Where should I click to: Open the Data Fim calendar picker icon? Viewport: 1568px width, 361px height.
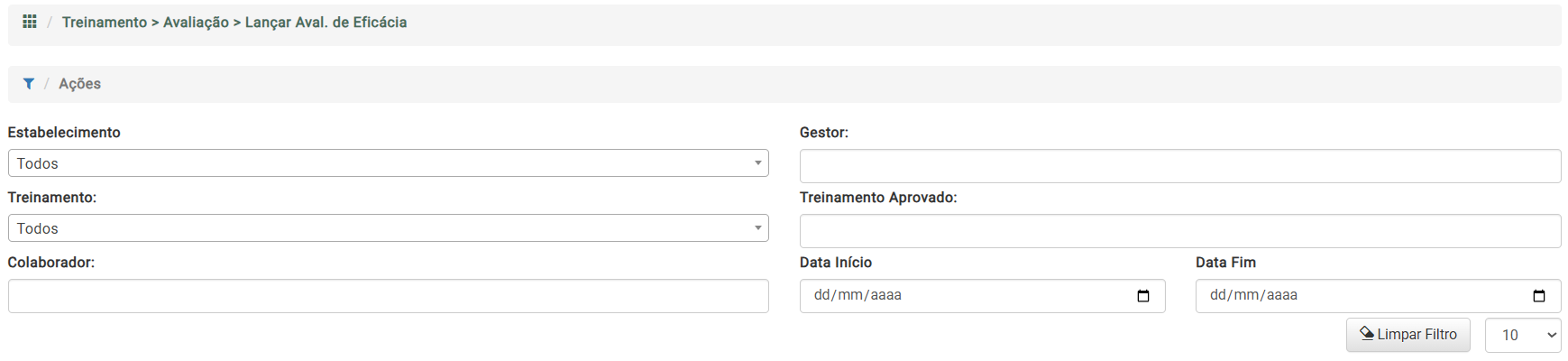tap(1539, 296)
